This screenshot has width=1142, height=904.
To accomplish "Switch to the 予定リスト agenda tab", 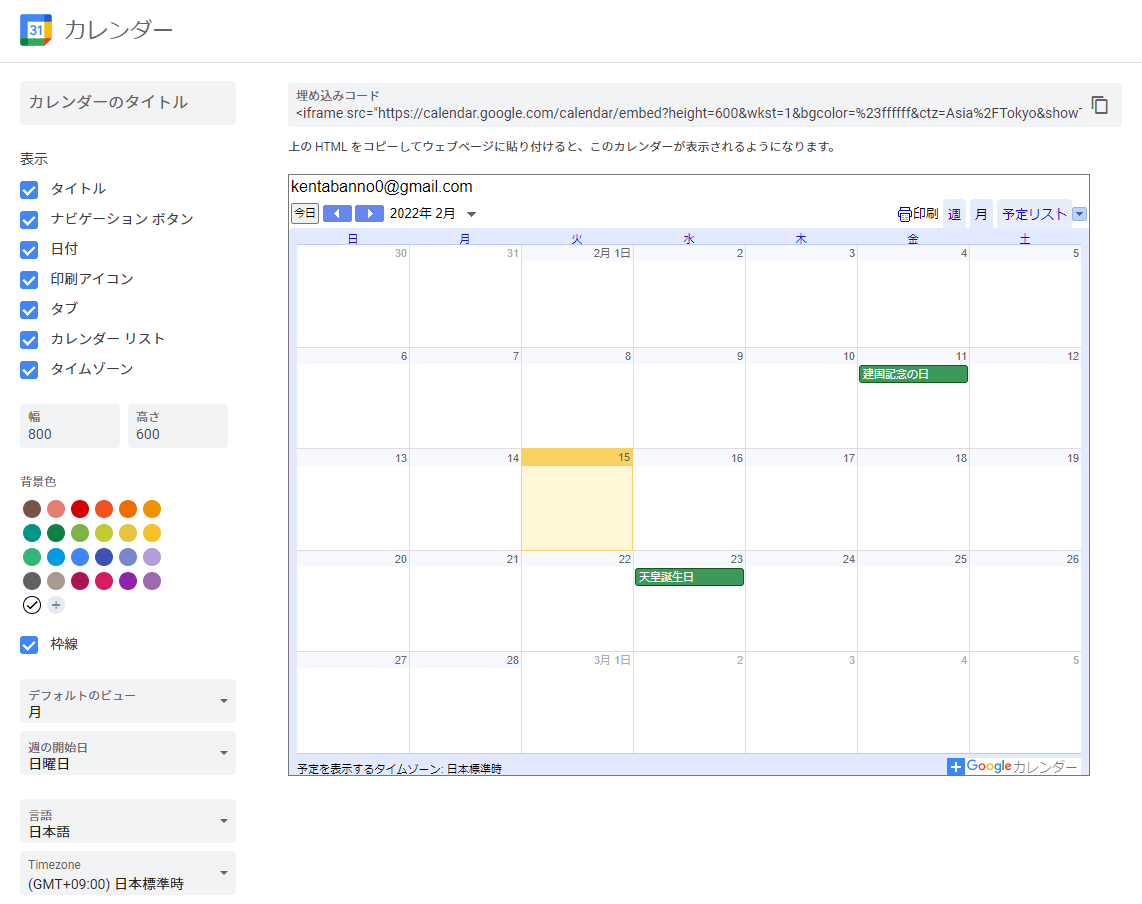I will click(1034, 214).
